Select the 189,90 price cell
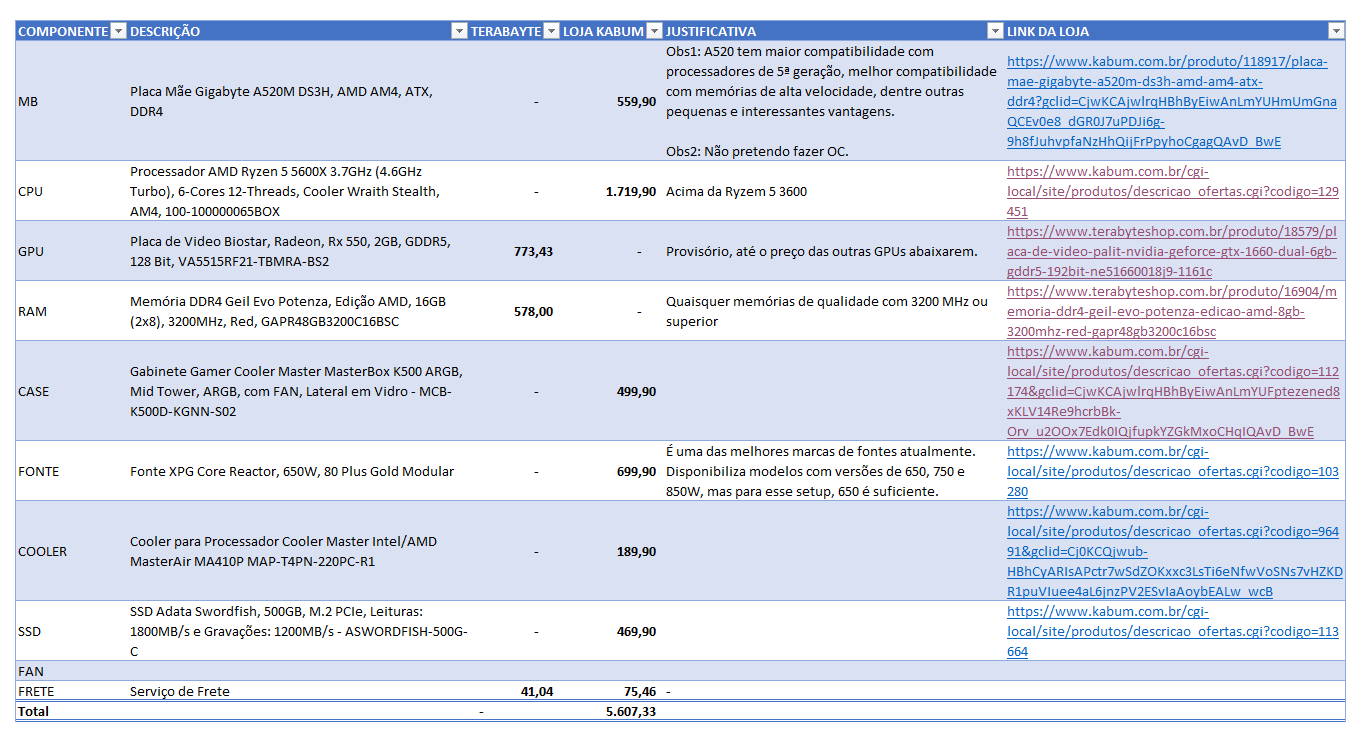This screenshot has height=741, width=1361. 611,551
